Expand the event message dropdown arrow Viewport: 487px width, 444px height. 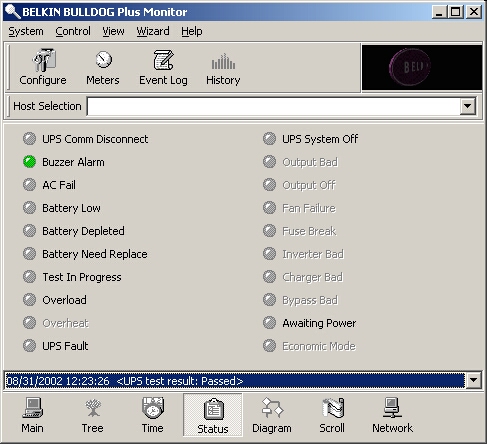pos(473,380)
